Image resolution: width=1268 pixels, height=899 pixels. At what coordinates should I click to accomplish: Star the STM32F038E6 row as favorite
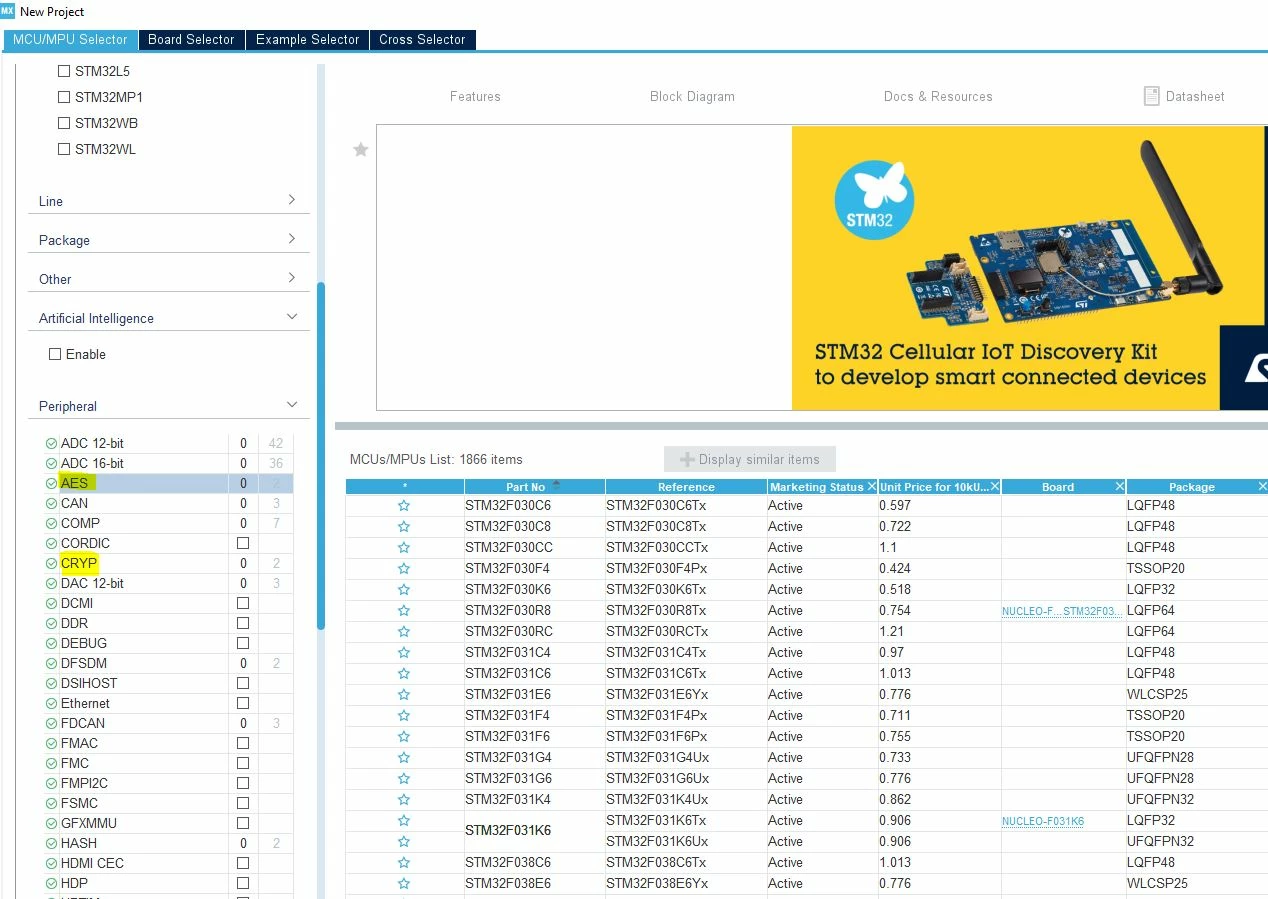point(404,884)
